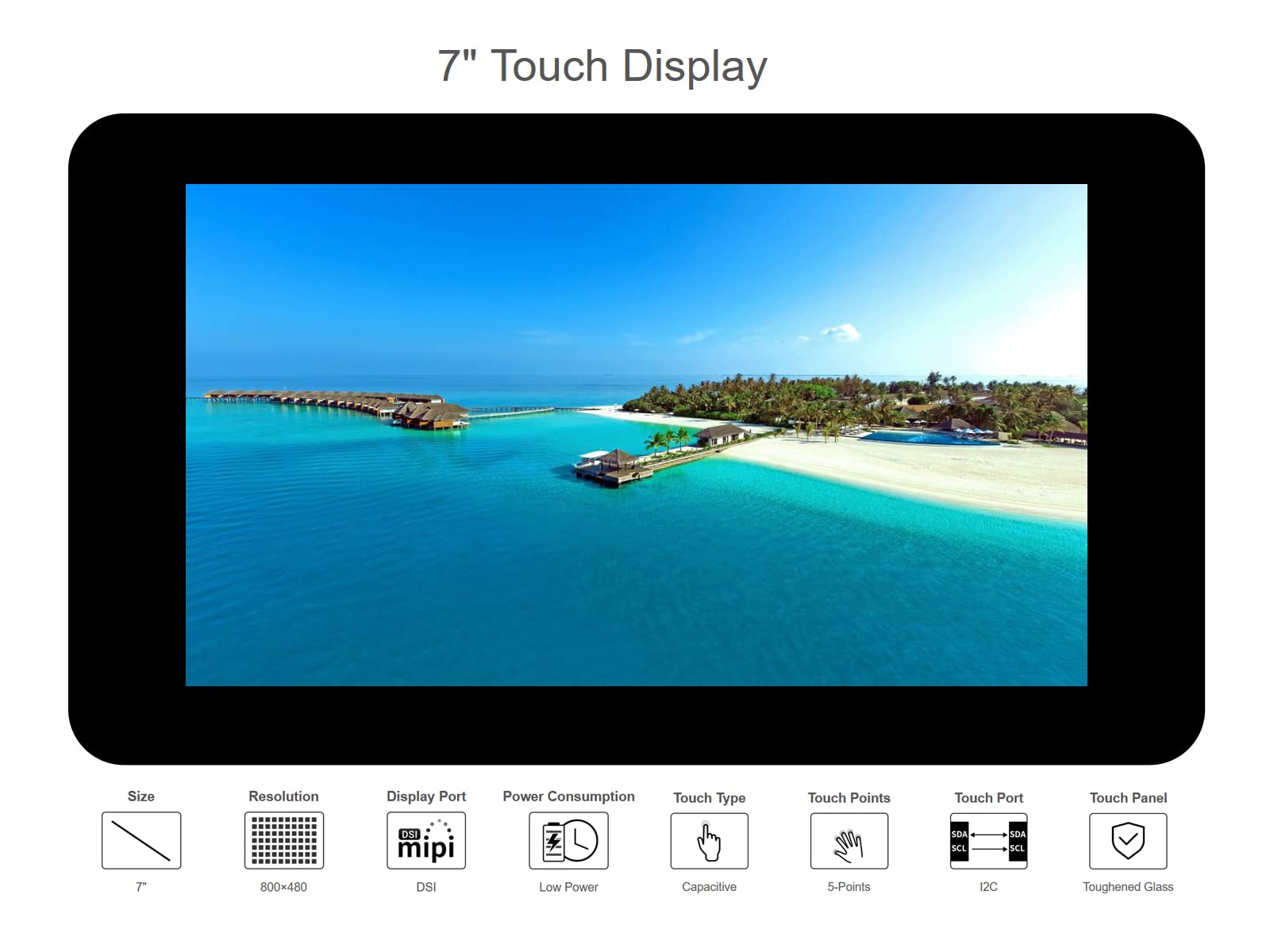Click the tropical beach screen image
The height and width of the screenshot is (952, 1270).
click(x=636, y=435)
